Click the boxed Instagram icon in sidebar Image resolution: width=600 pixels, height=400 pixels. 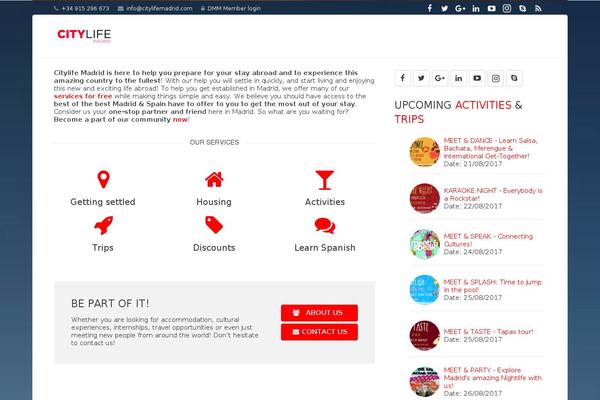[496, 78]
